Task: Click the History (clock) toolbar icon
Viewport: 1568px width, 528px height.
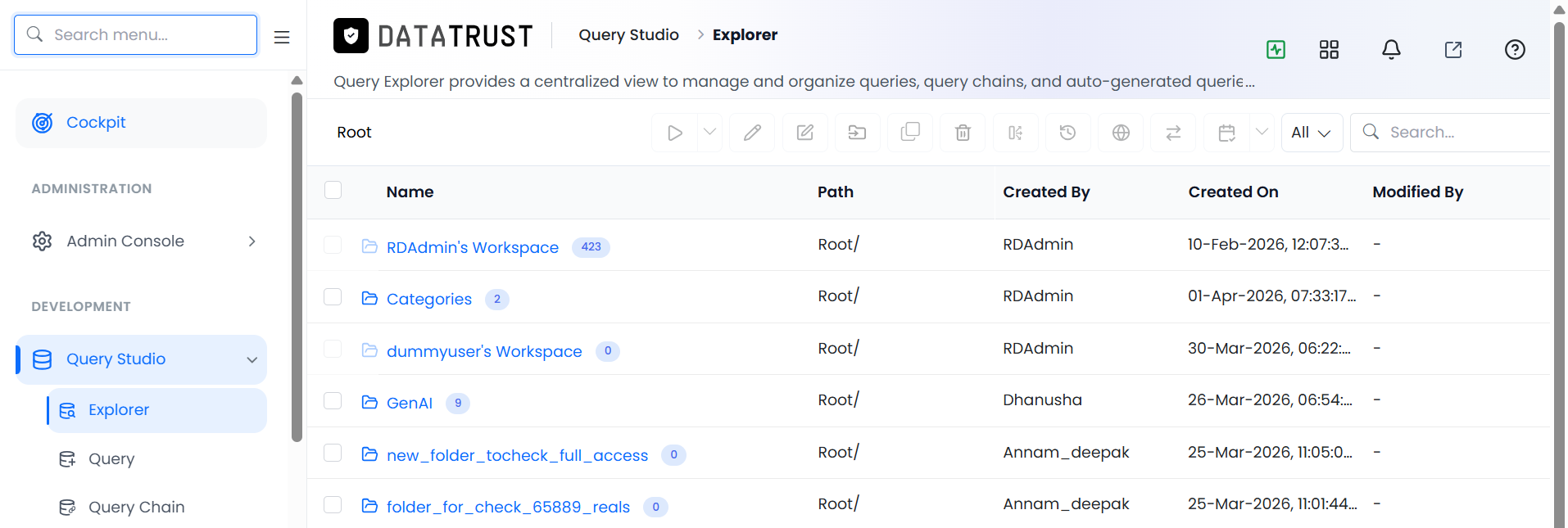Action: point(1067,133)
